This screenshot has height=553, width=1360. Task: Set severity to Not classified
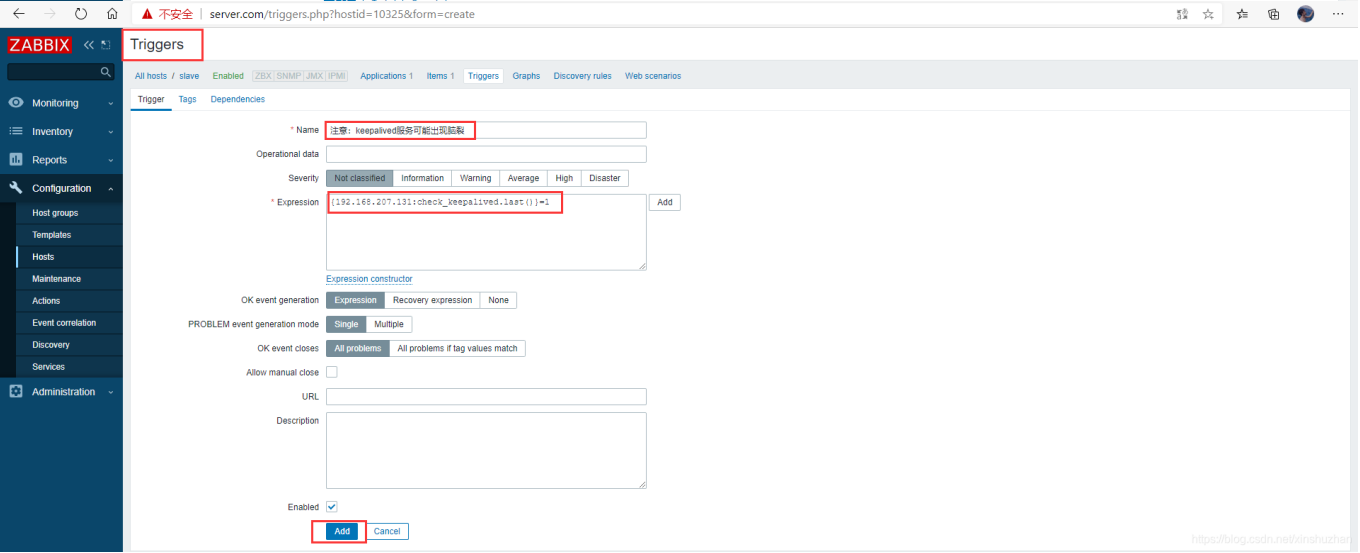click(x=360, y=178)
